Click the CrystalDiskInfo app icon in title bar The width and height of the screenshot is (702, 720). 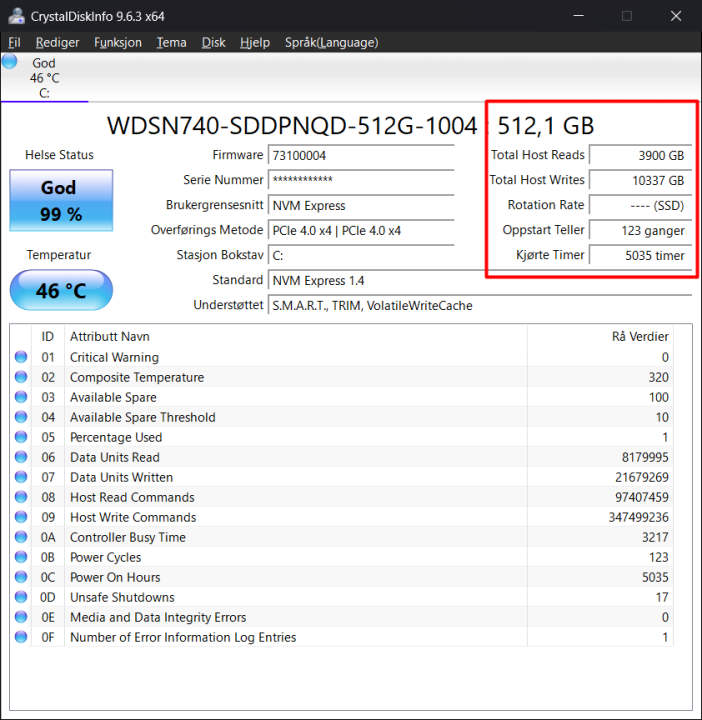click(16, 15)
